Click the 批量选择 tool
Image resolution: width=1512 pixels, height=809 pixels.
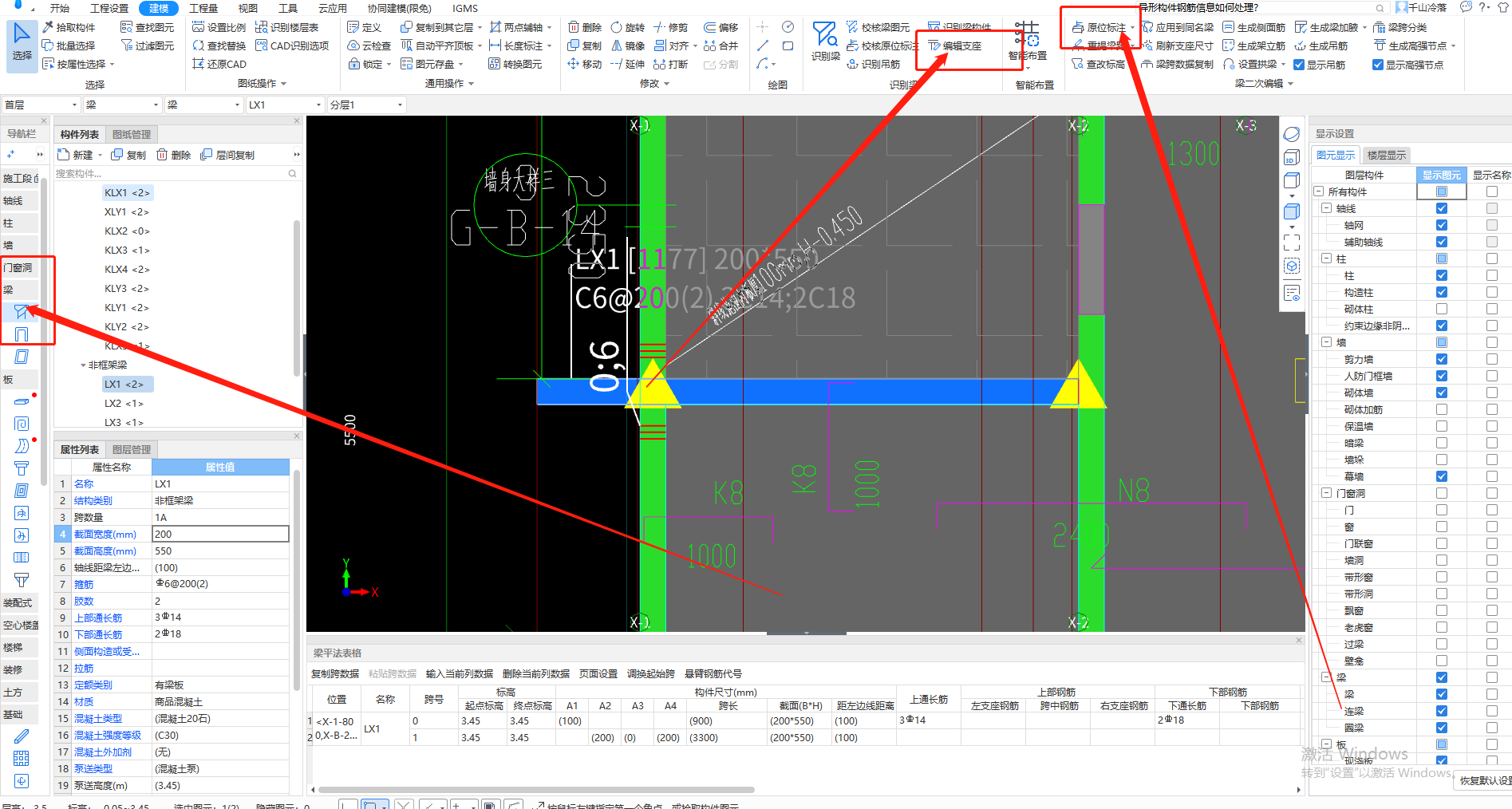[x=69, y=45]
